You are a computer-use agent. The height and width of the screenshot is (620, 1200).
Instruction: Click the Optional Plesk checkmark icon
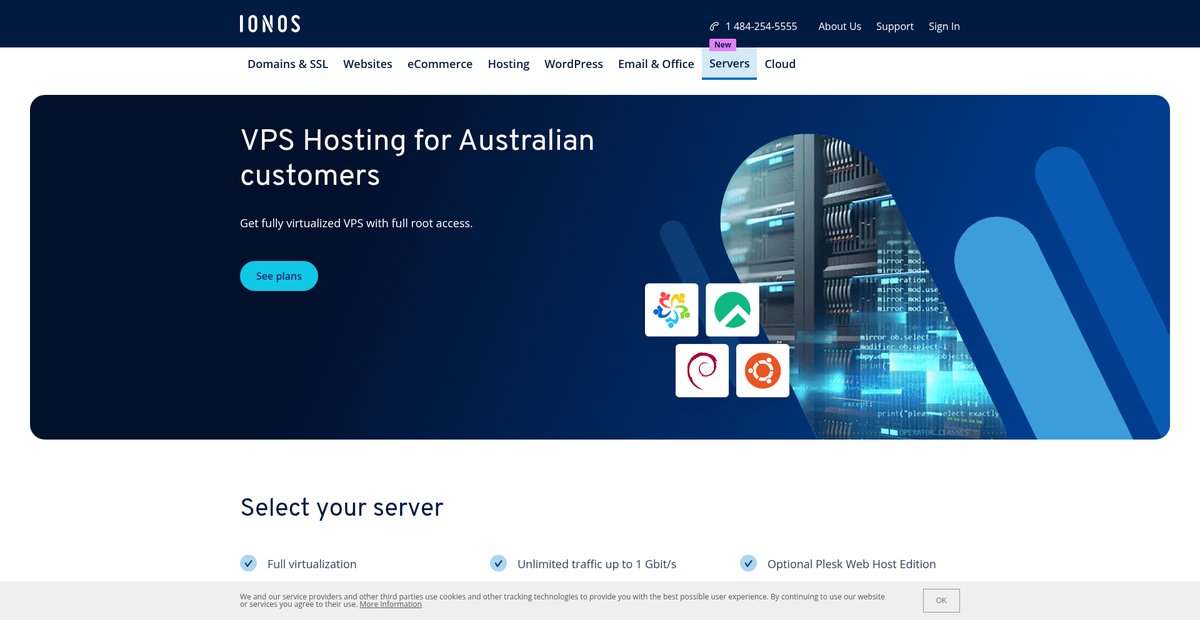point(748,563)
